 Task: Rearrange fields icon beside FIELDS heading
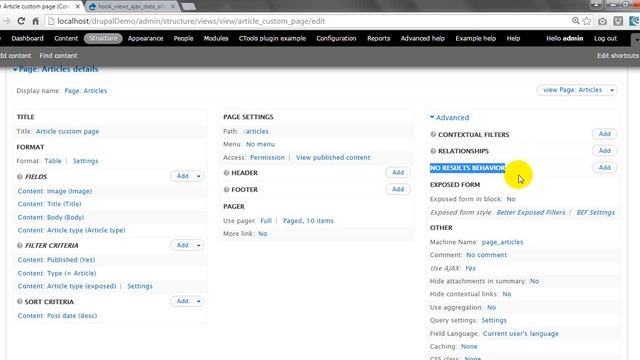point(20,177)
